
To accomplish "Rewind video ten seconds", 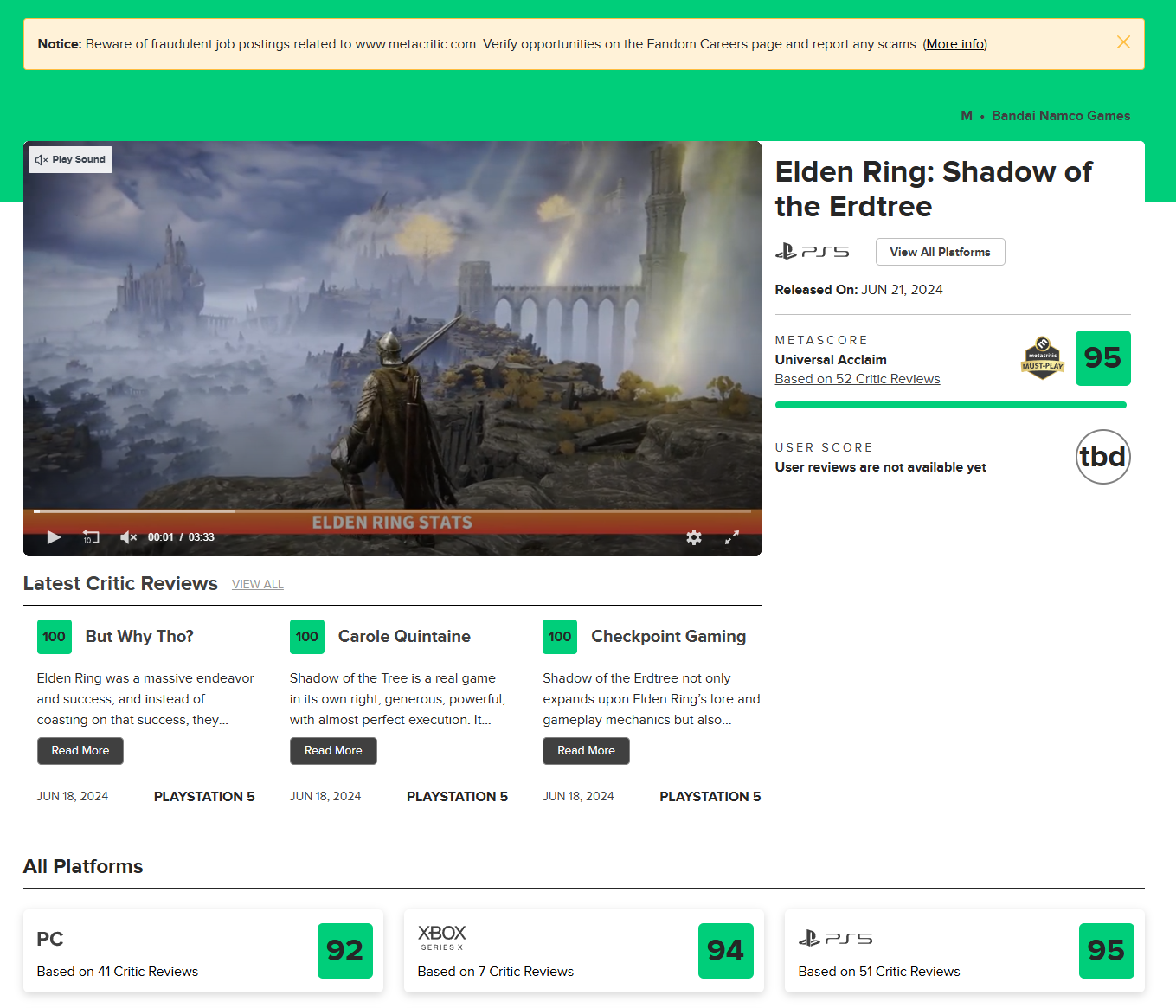I will (91, 537).
